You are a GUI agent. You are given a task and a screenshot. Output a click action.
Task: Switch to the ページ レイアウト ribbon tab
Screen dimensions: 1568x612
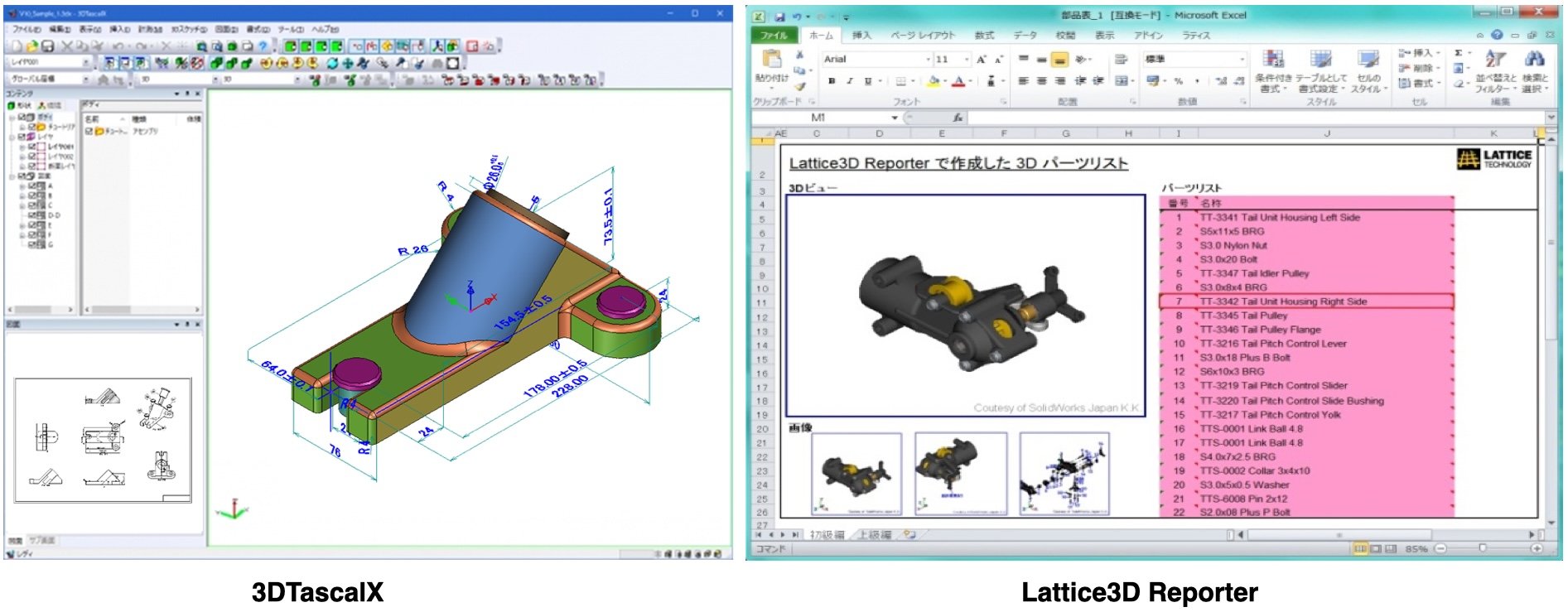[923, 36]
